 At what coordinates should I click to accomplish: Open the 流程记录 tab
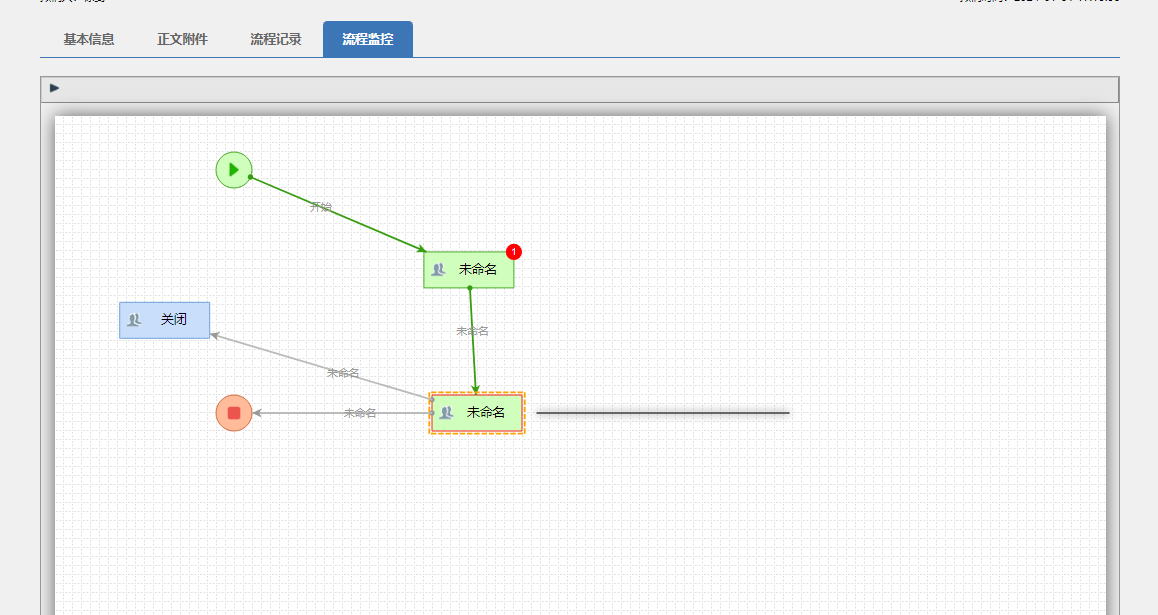click(275, 39)
